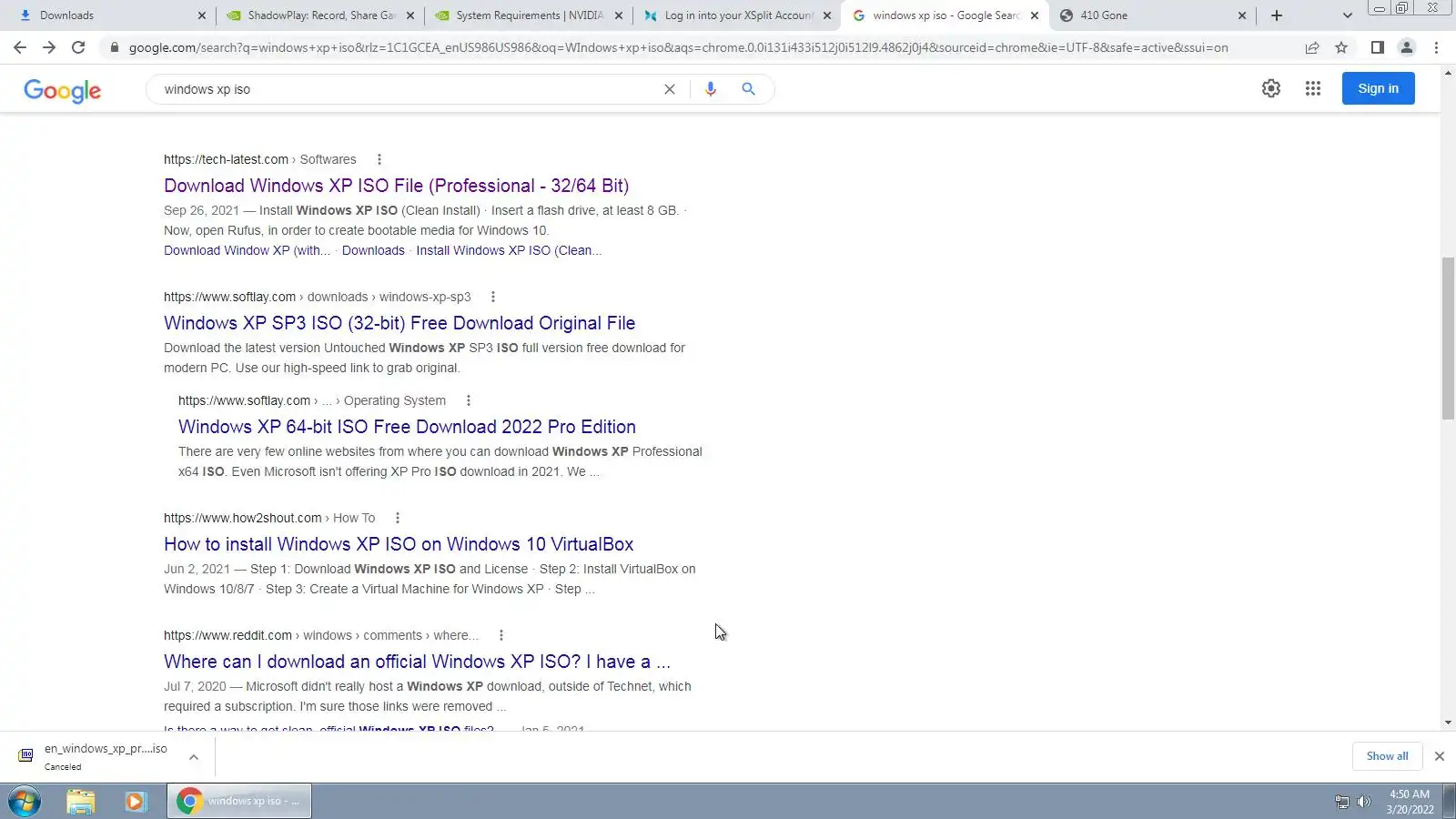Expand options for the canceled iso download
1456x819 pixels.
click(x=194, y=757)
